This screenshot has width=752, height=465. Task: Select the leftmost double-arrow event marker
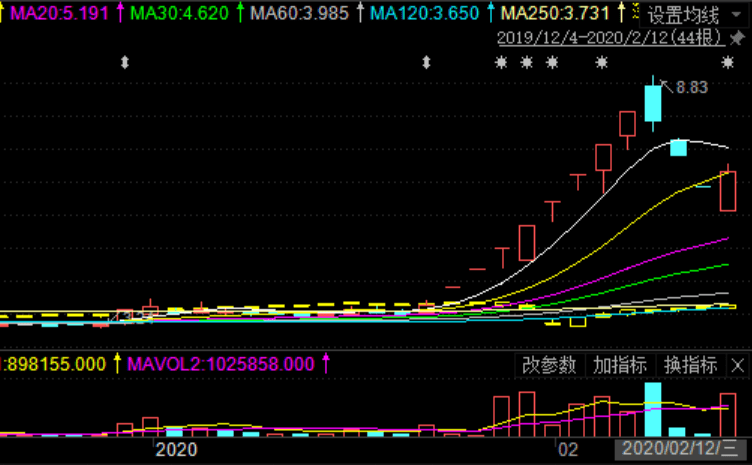(125, 62)
